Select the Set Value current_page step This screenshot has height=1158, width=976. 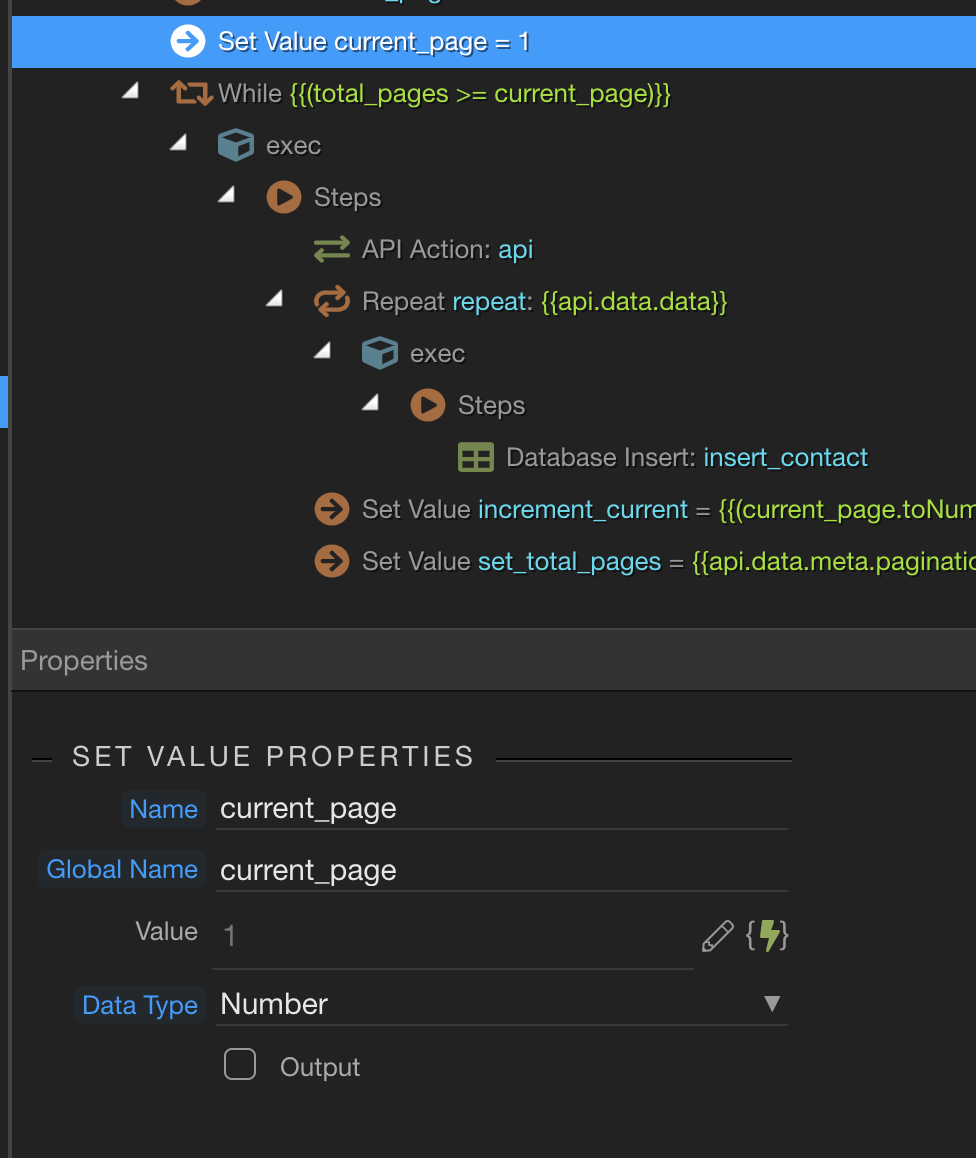[x=373, y=42]
